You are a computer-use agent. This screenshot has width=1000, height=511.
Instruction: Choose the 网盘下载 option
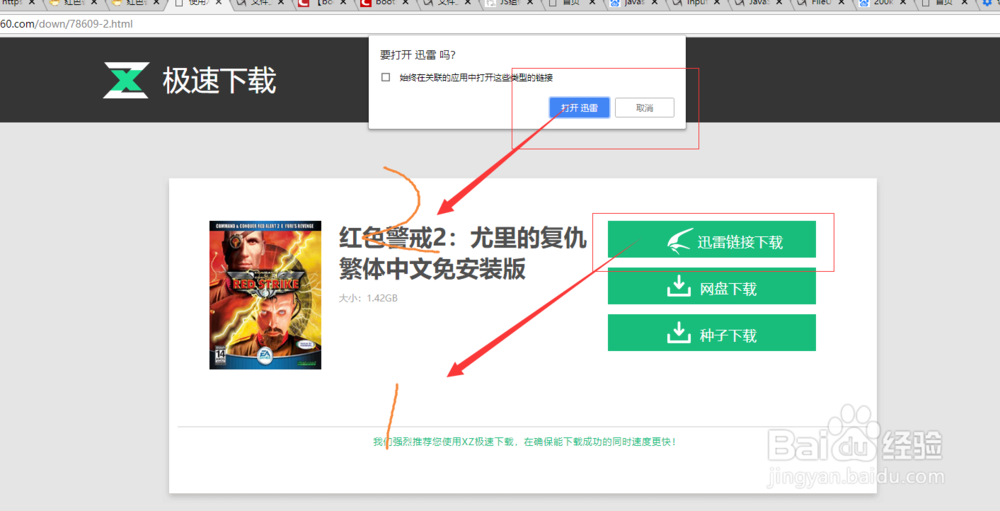pyautogui.click(x=711, y=286)
